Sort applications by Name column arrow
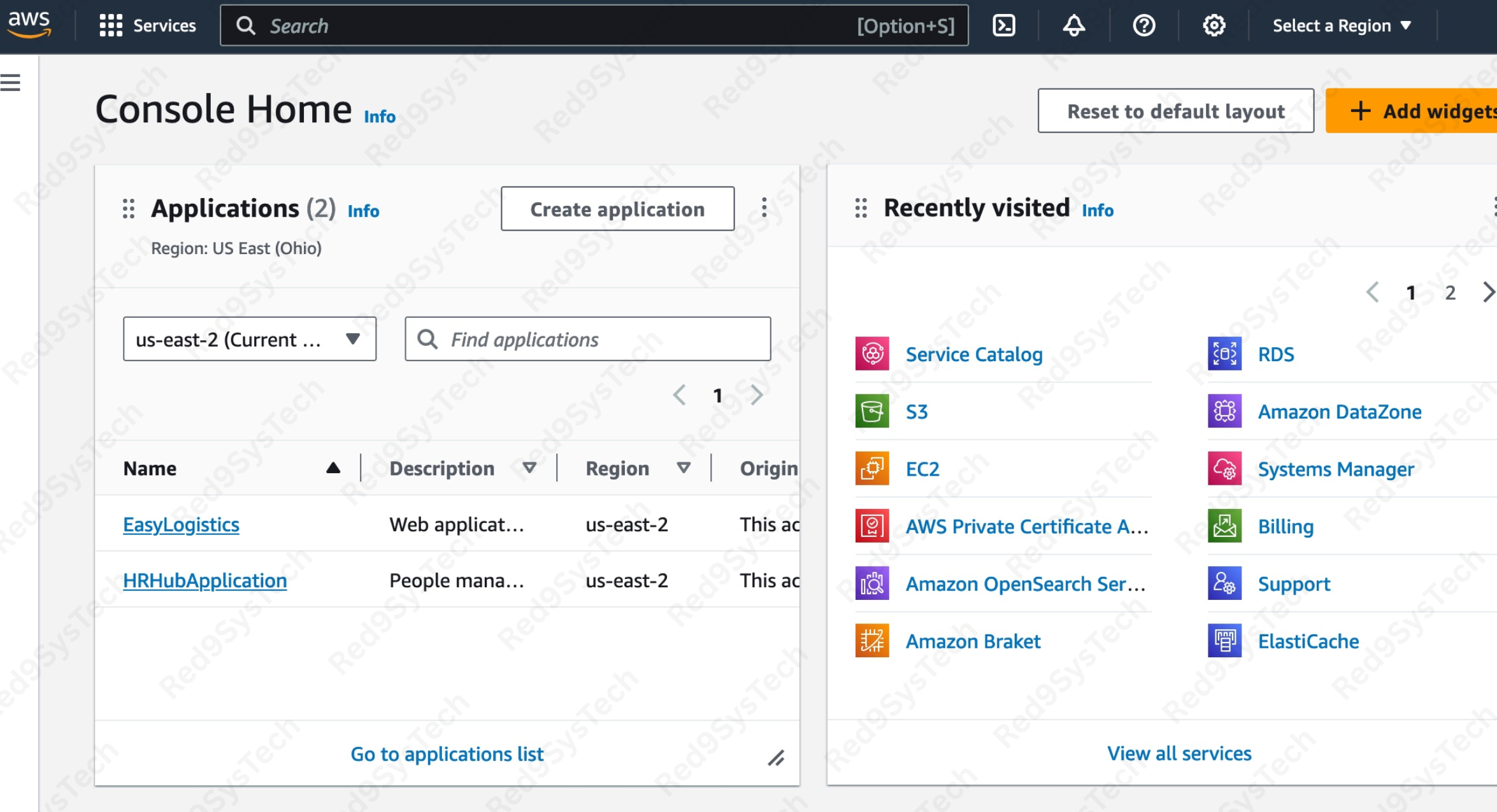1497x812 pixels. click(333, 468)
